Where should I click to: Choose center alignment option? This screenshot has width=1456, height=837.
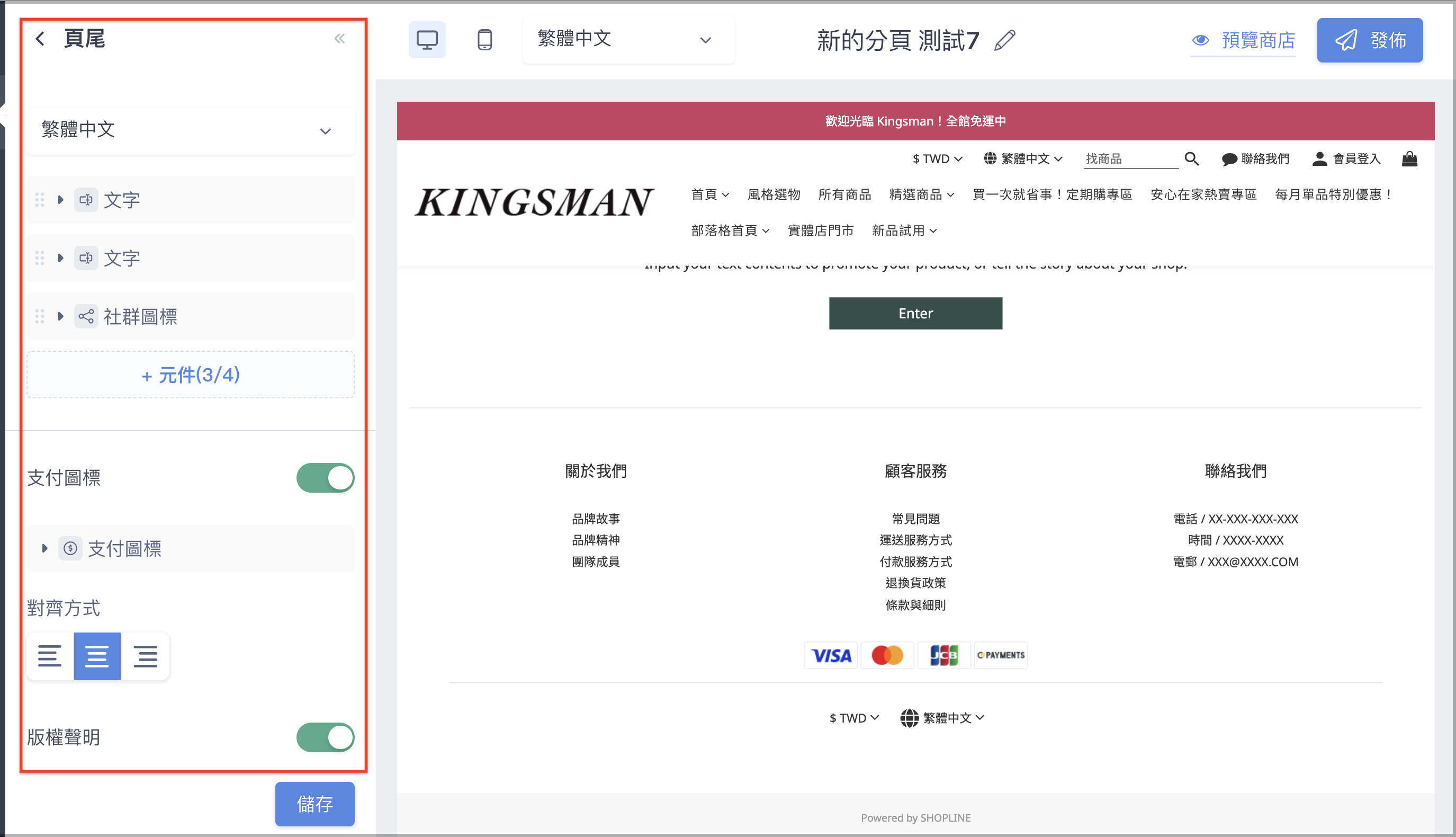pos(97,656)
